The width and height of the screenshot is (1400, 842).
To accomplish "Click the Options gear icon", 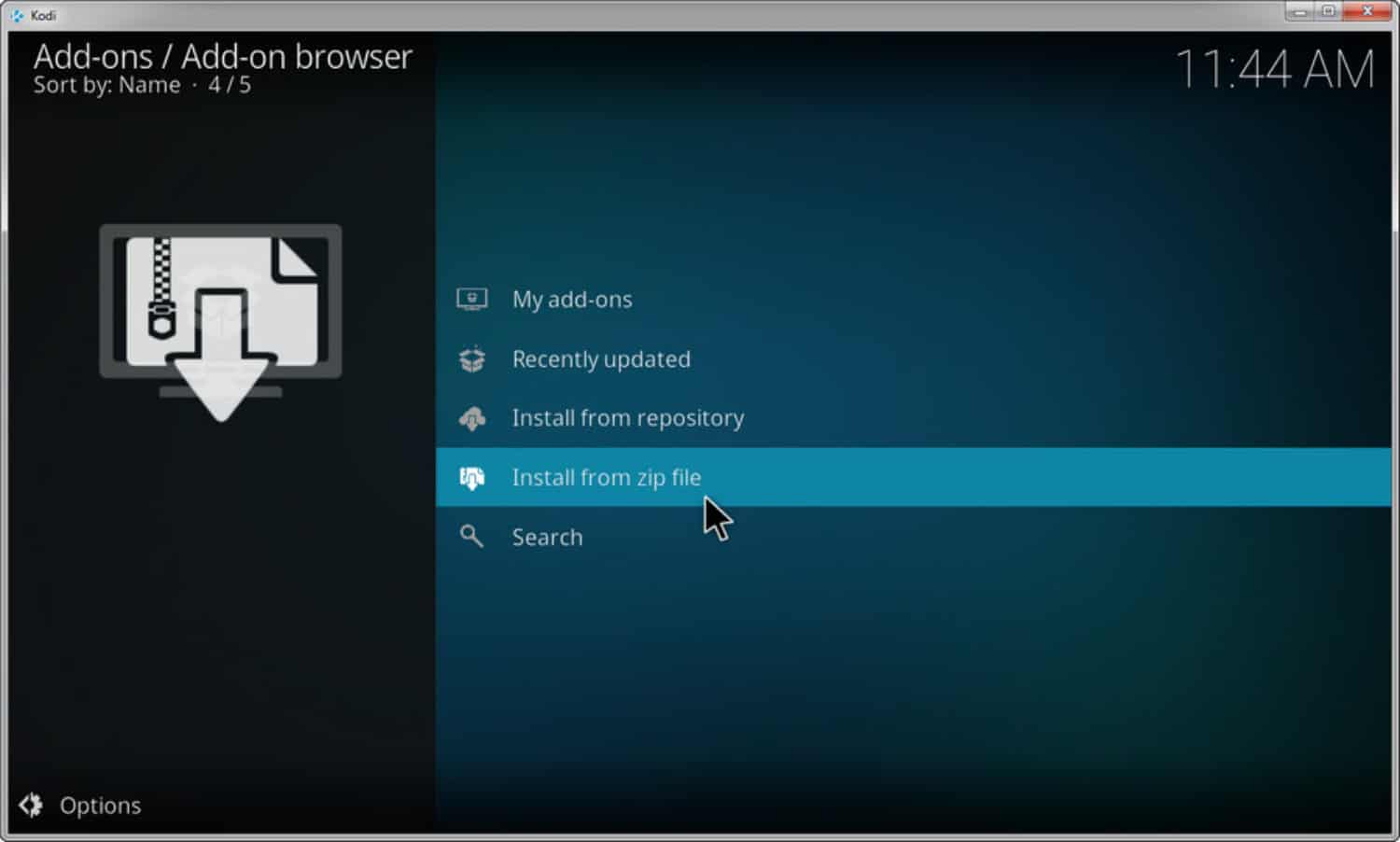I will (31, 805).
